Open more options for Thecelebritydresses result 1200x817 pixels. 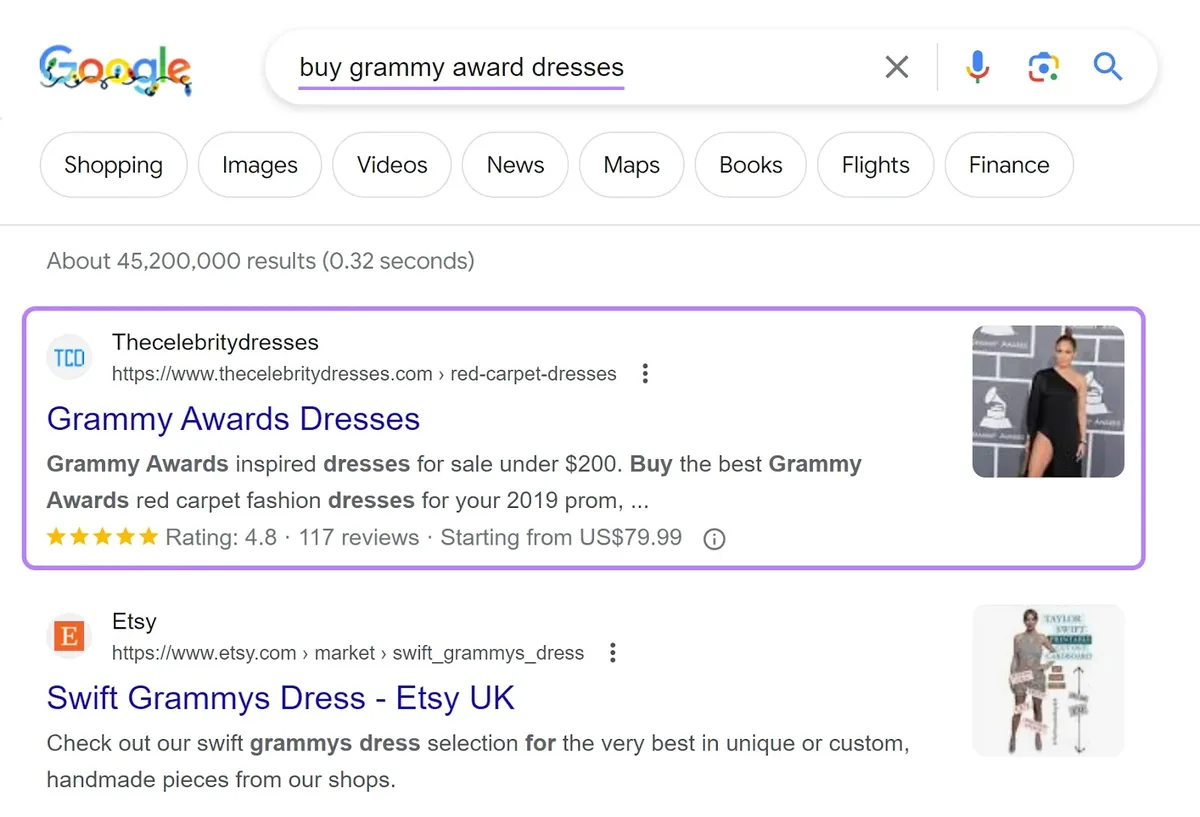645,374
